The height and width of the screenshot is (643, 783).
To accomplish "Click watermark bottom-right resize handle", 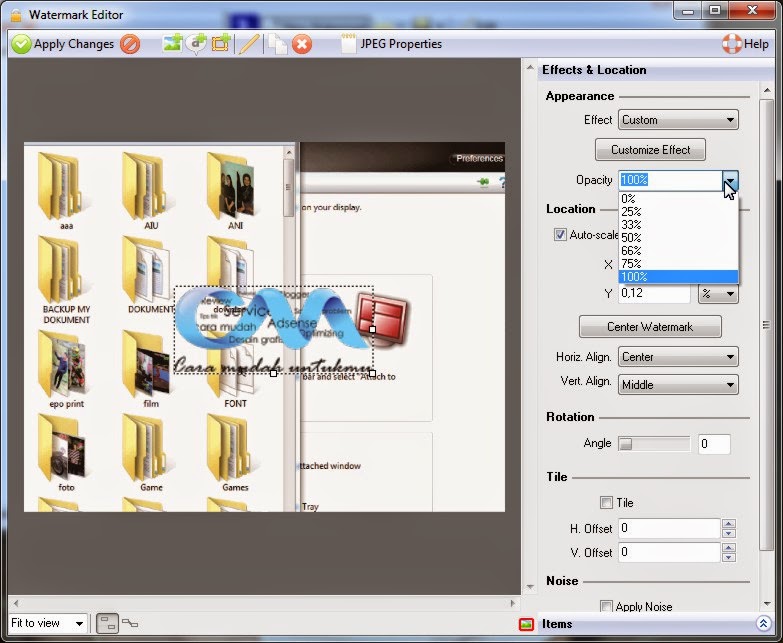I will pyautogui.click(x=373, y=373).
